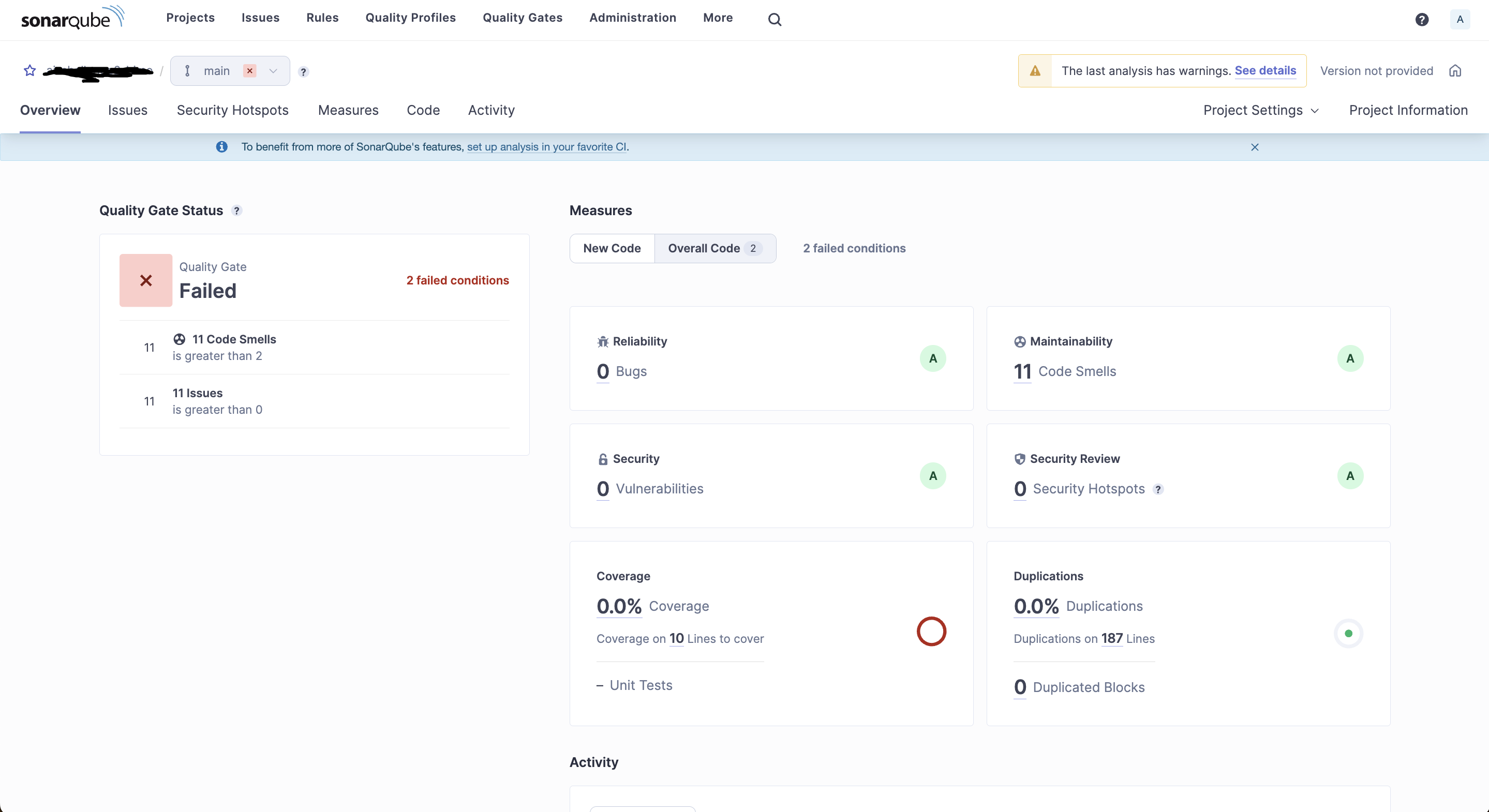The image size is (1489, 812).
Task: Select the Measures project tab
Action: click(348, 110)
